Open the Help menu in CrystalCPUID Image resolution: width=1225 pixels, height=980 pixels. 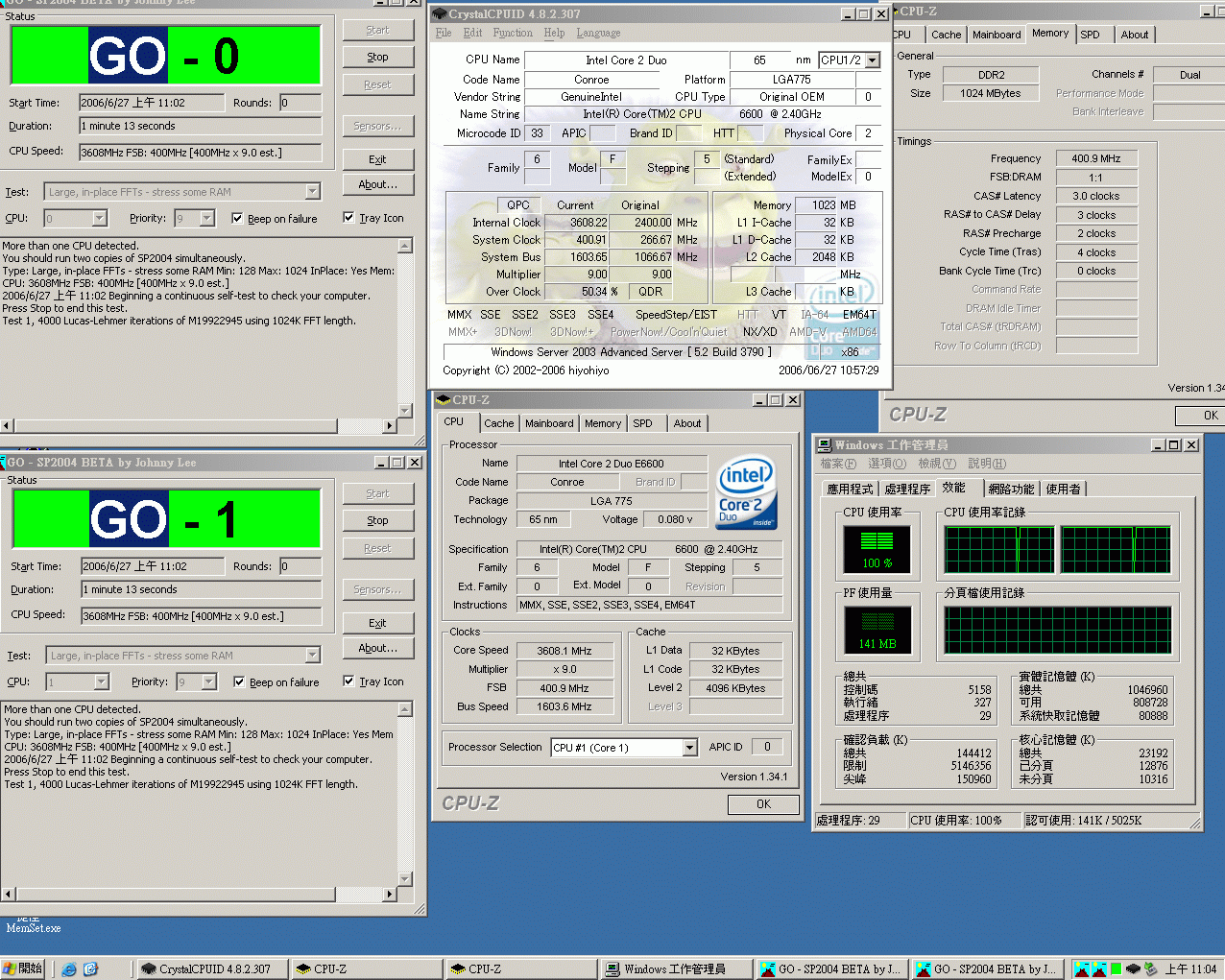[x=554, y=33]
